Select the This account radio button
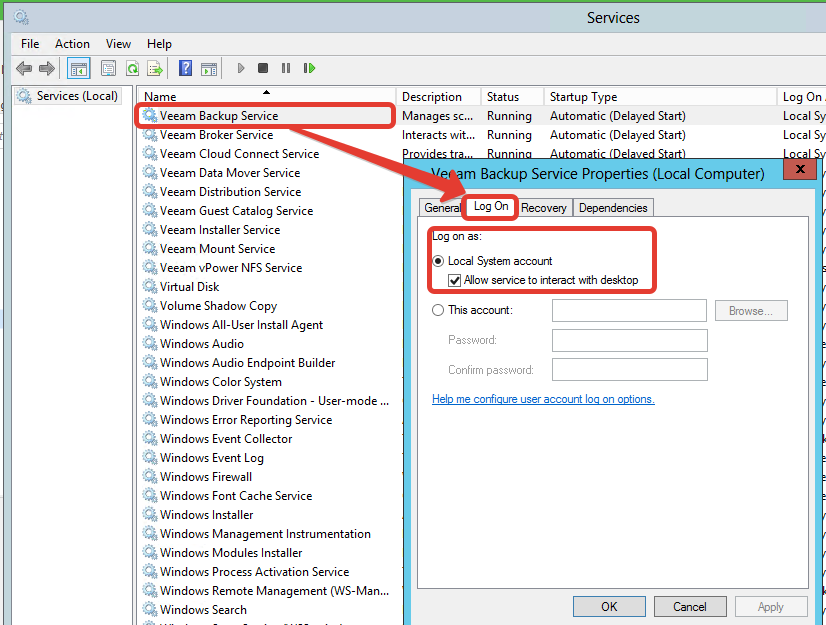The height and width of the screenshot is (625, 826). 438,310
